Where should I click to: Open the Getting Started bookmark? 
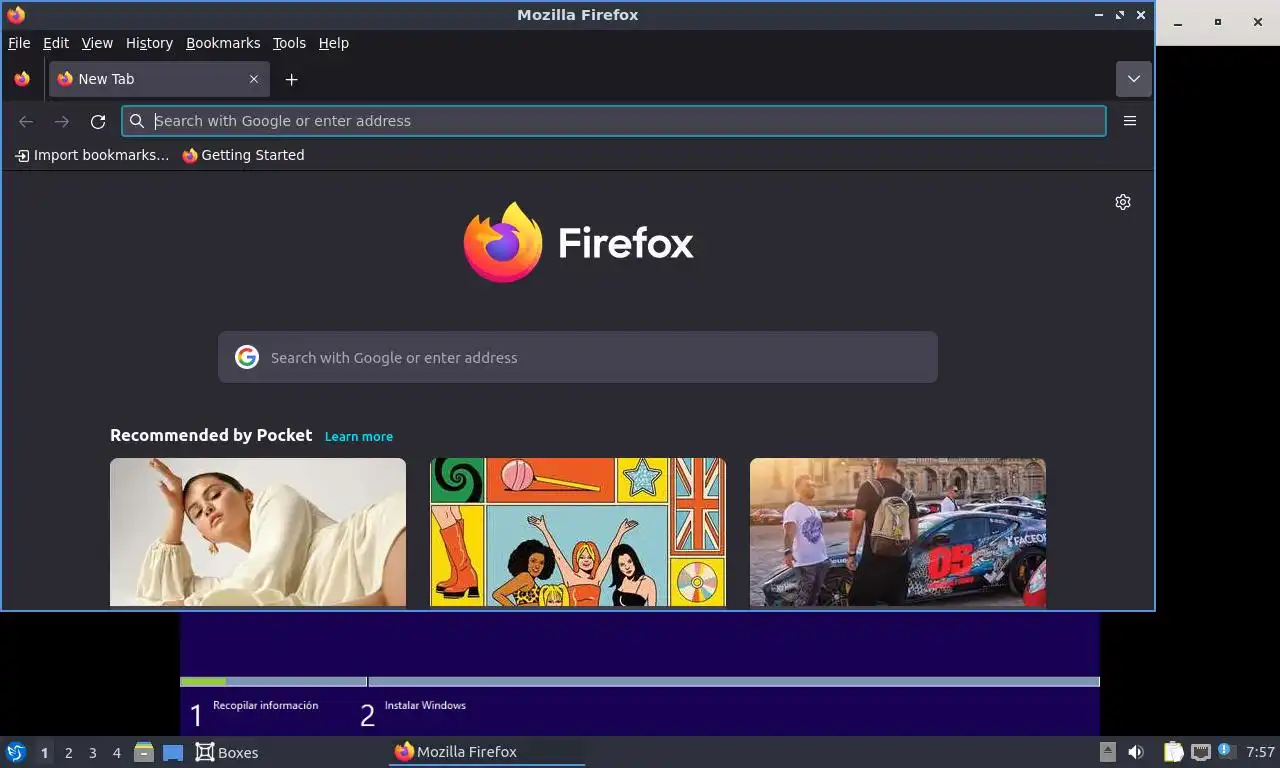(243, 155)
